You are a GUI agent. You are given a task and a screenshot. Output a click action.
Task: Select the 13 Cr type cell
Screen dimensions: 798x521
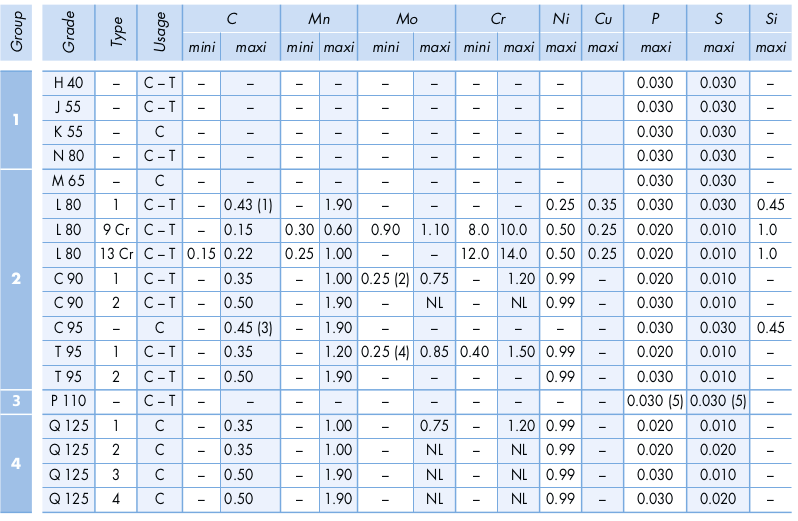[x=116, y=254]
